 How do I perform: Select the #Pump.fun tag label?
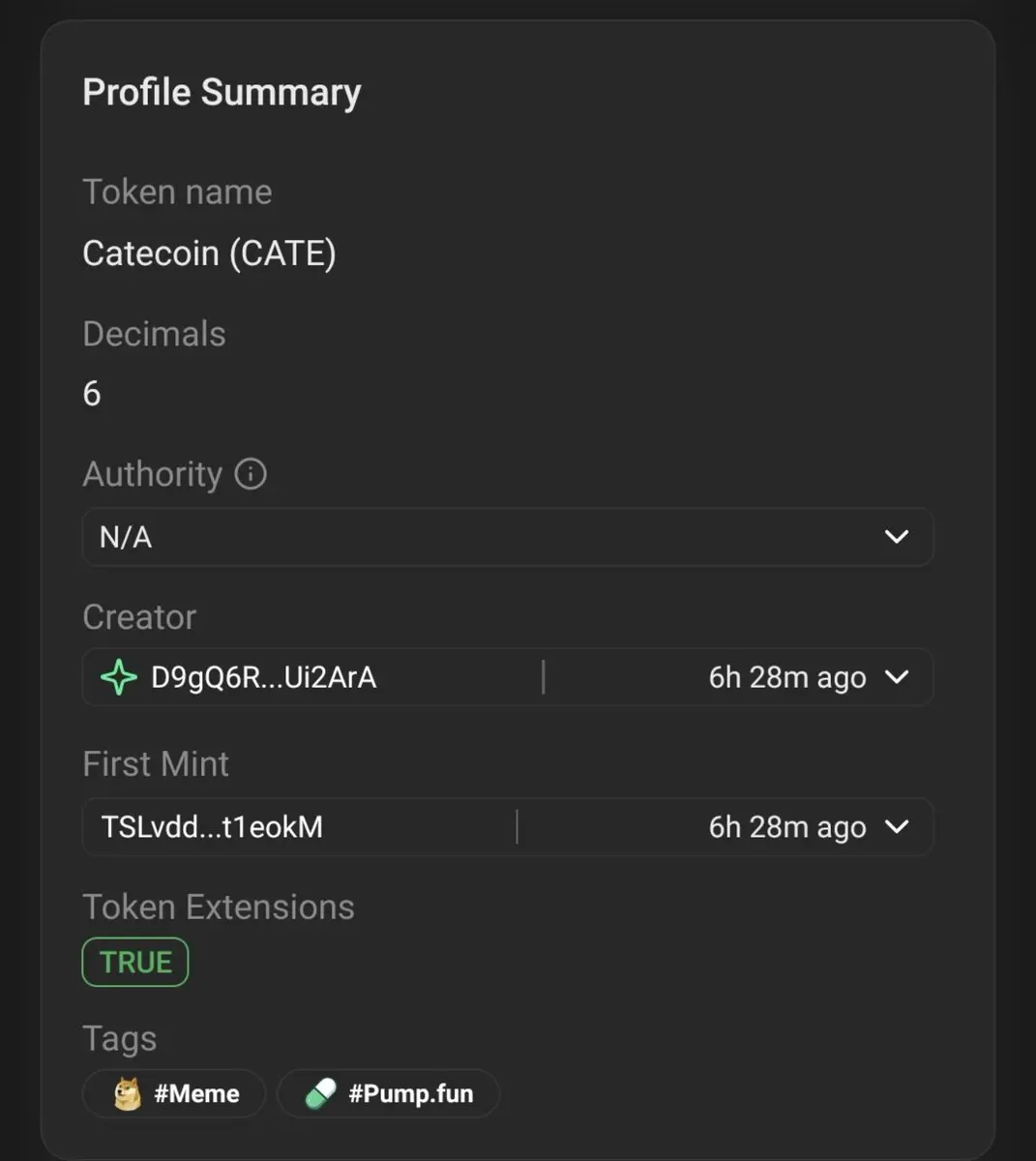[411, 1093]
